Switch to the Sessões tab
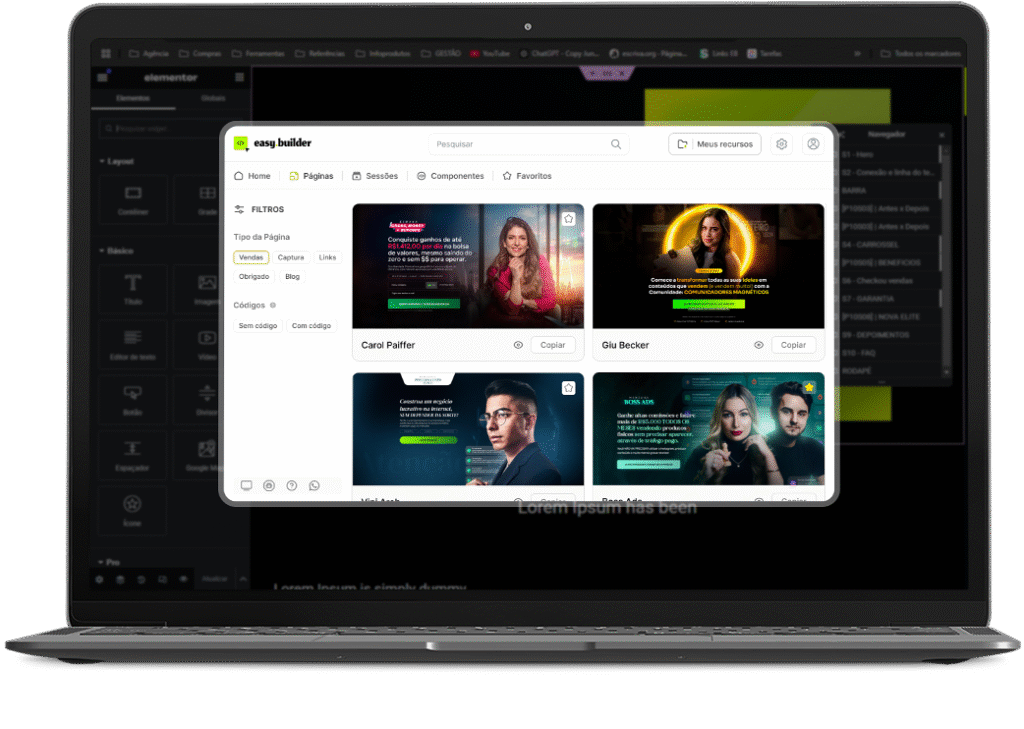1024x729 pixels. point(375,176)
